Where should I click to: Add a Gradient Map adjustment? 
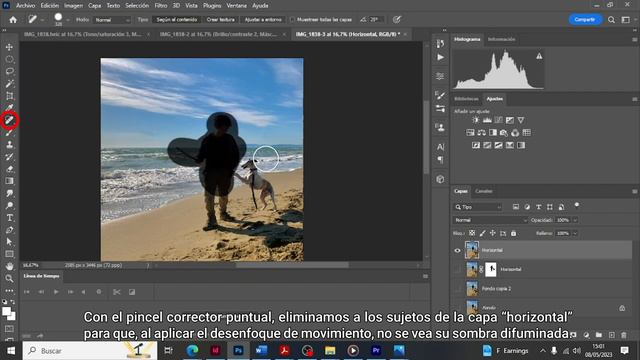pos(521,145)
